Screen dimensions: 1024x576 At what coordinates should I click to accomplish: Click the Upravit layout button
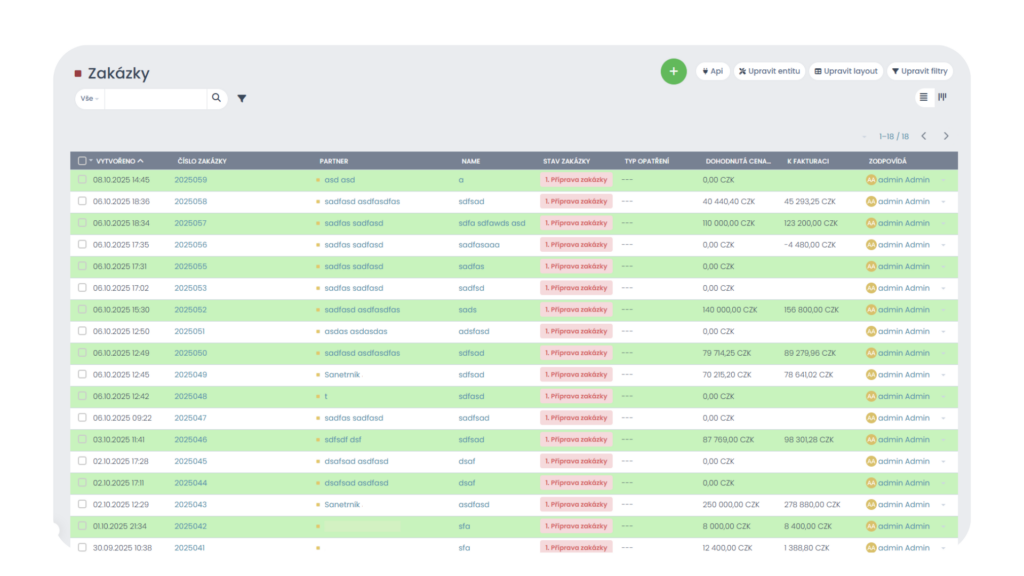(846, 71)
